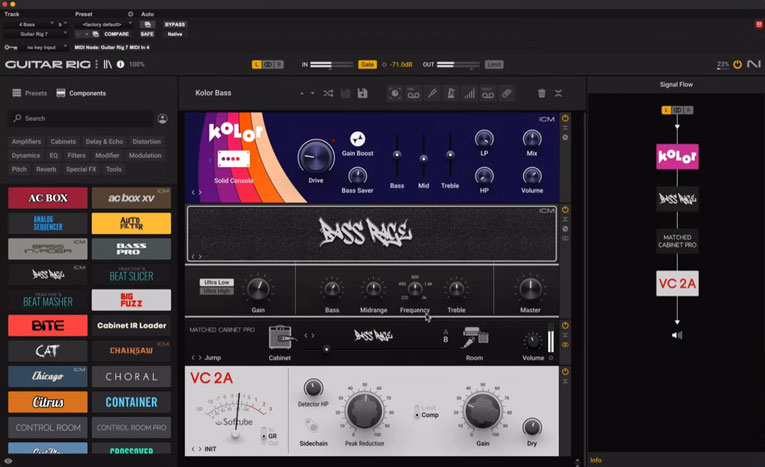
Task: Click the Gain Boost button on Kolor
Action: pyautogui.click(x=358, y=139)
